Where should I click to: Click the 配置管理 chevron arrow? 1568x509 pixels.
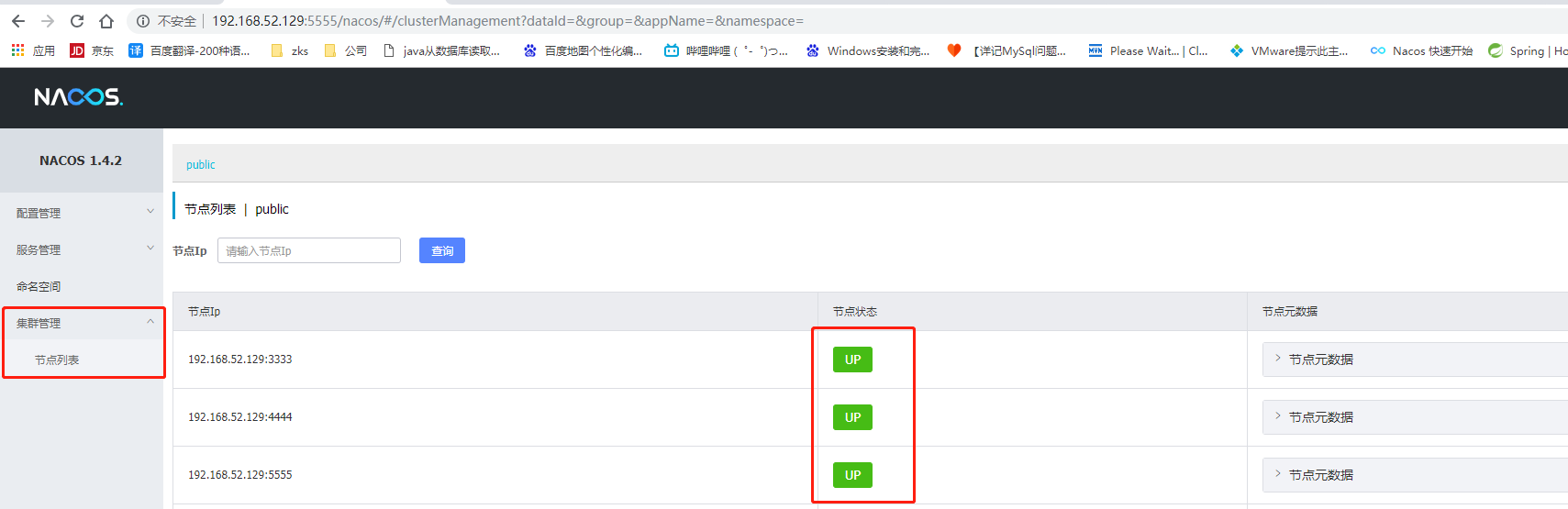coord(150,212)
